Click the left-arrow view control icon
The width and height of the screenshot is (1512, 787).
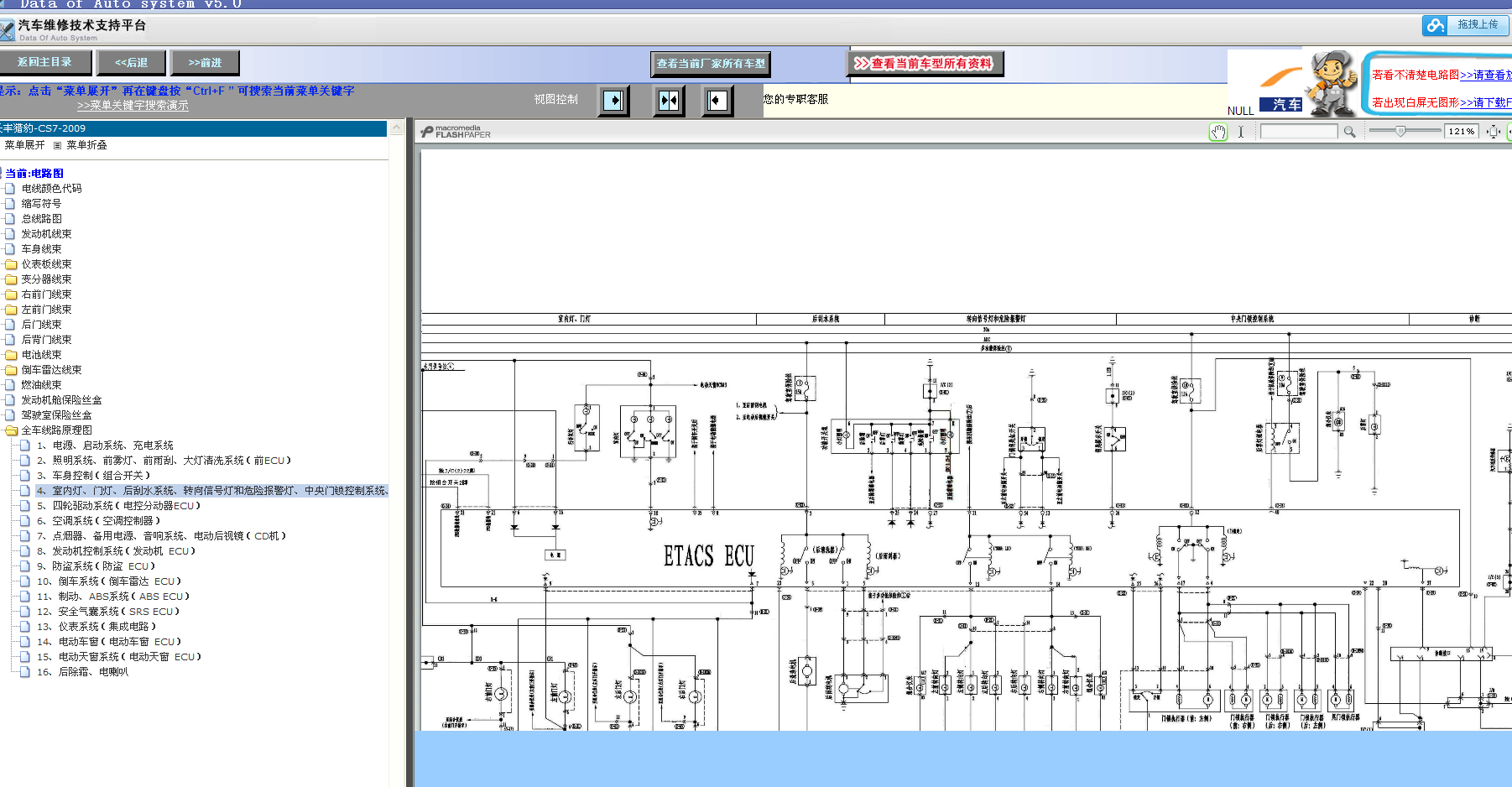pyautogui.click(x=717, y=101)
